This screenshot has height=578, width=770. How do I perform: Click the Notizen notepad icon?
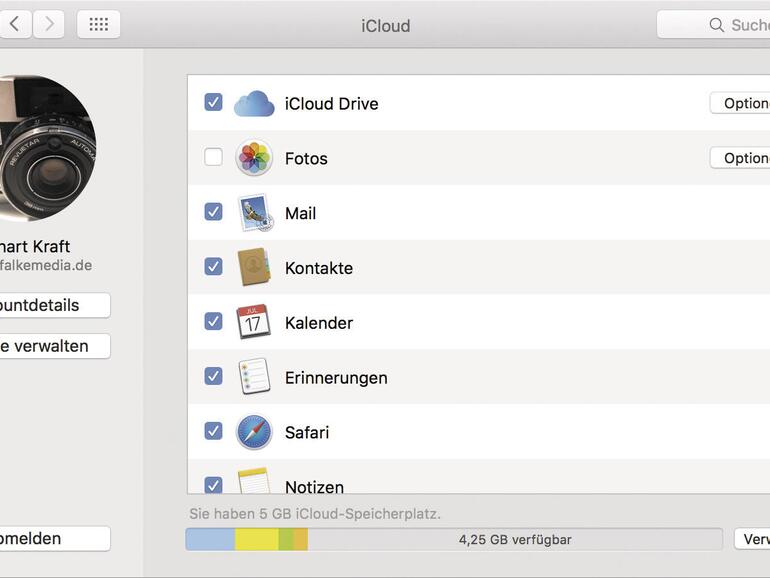pos(254,482)
